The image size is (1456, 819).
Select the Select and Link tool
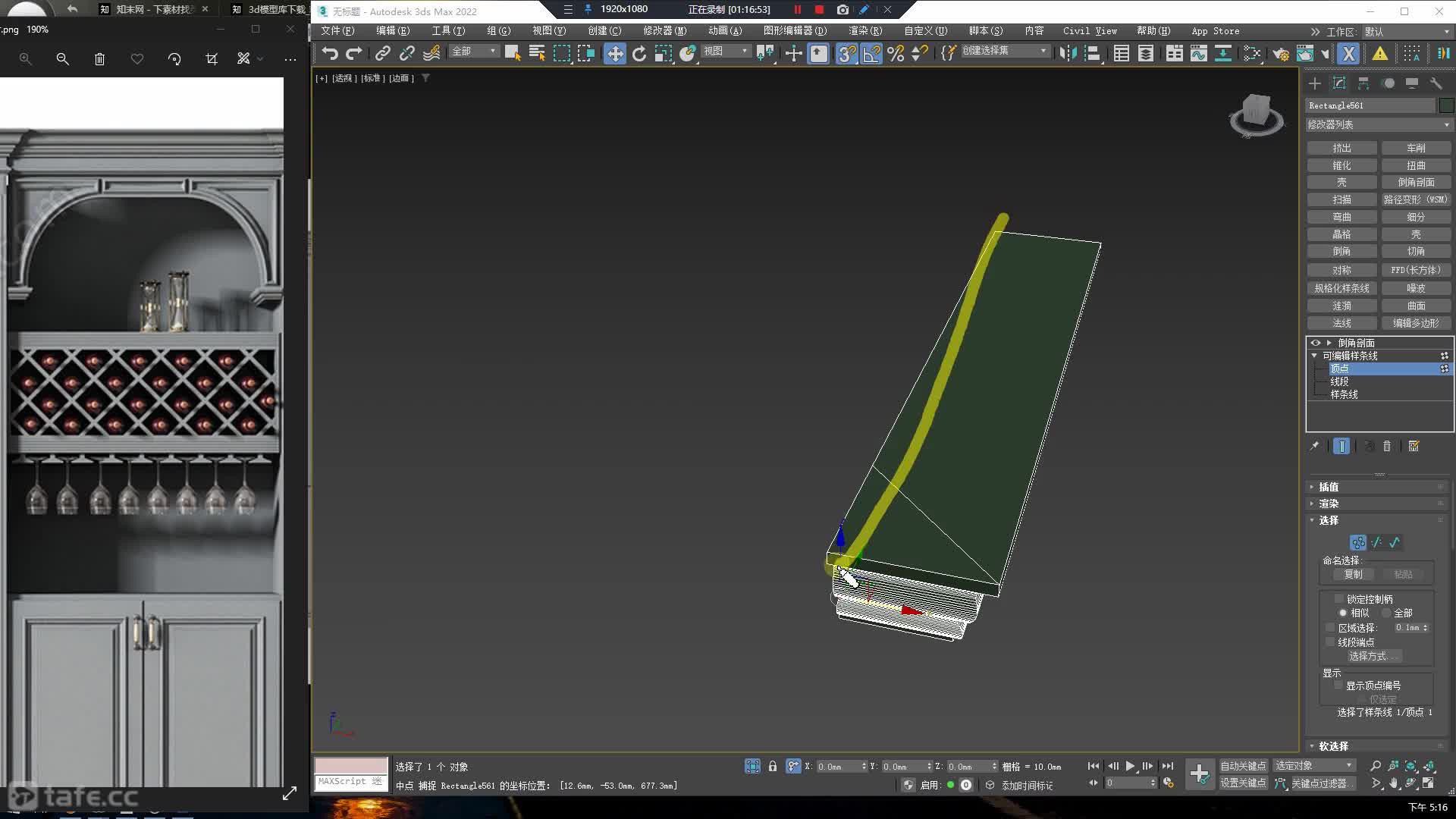coord(382,53)
